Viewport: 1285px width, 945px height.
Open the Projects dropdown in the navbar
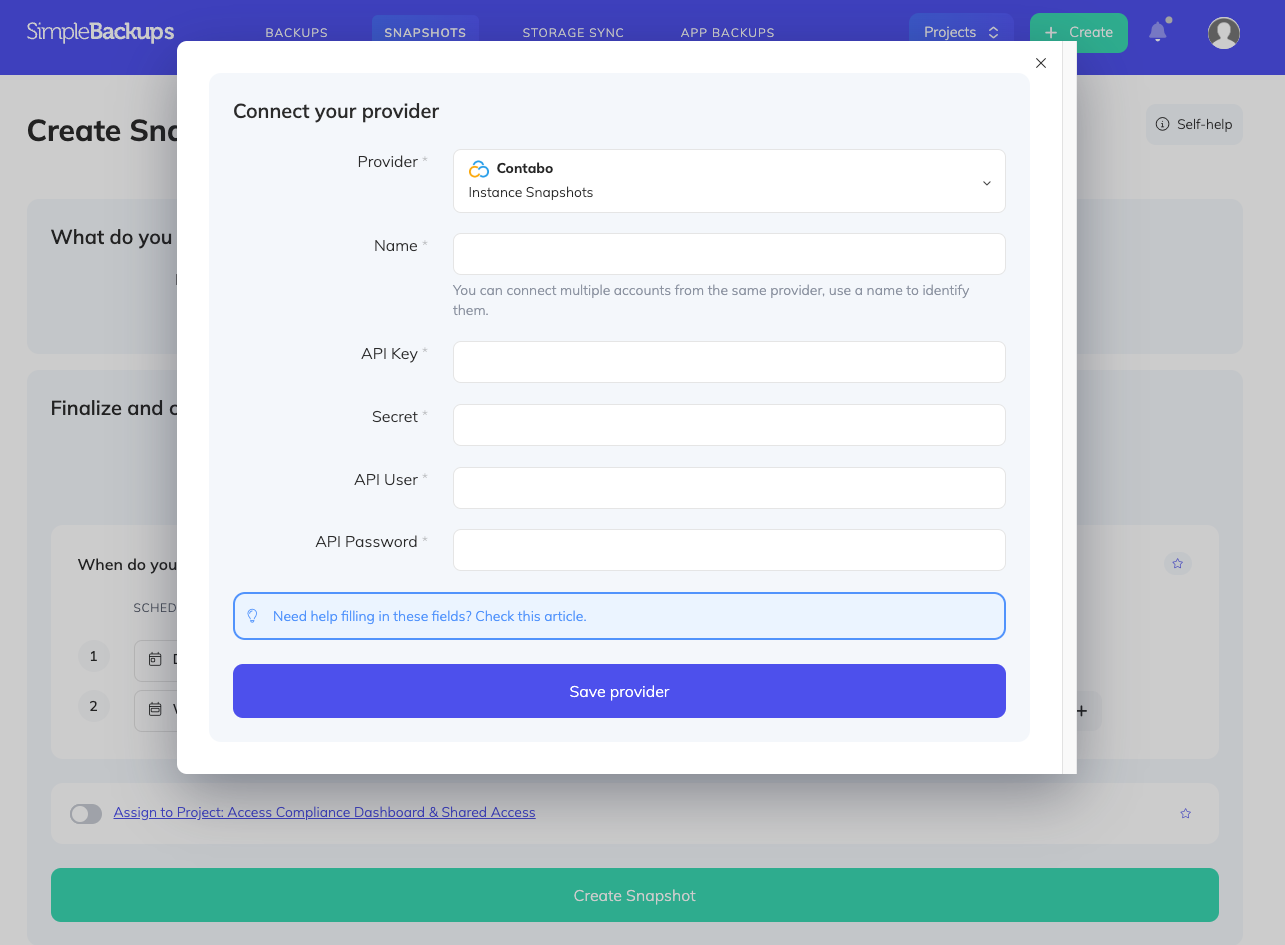960,31
